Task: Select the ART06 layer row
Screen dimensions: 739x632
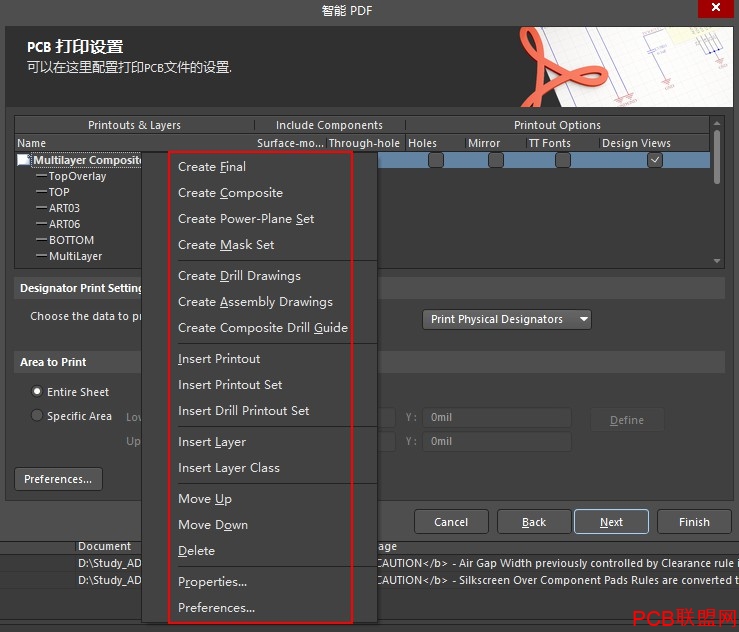Action: pyautogui.click(x=64, y=224)
